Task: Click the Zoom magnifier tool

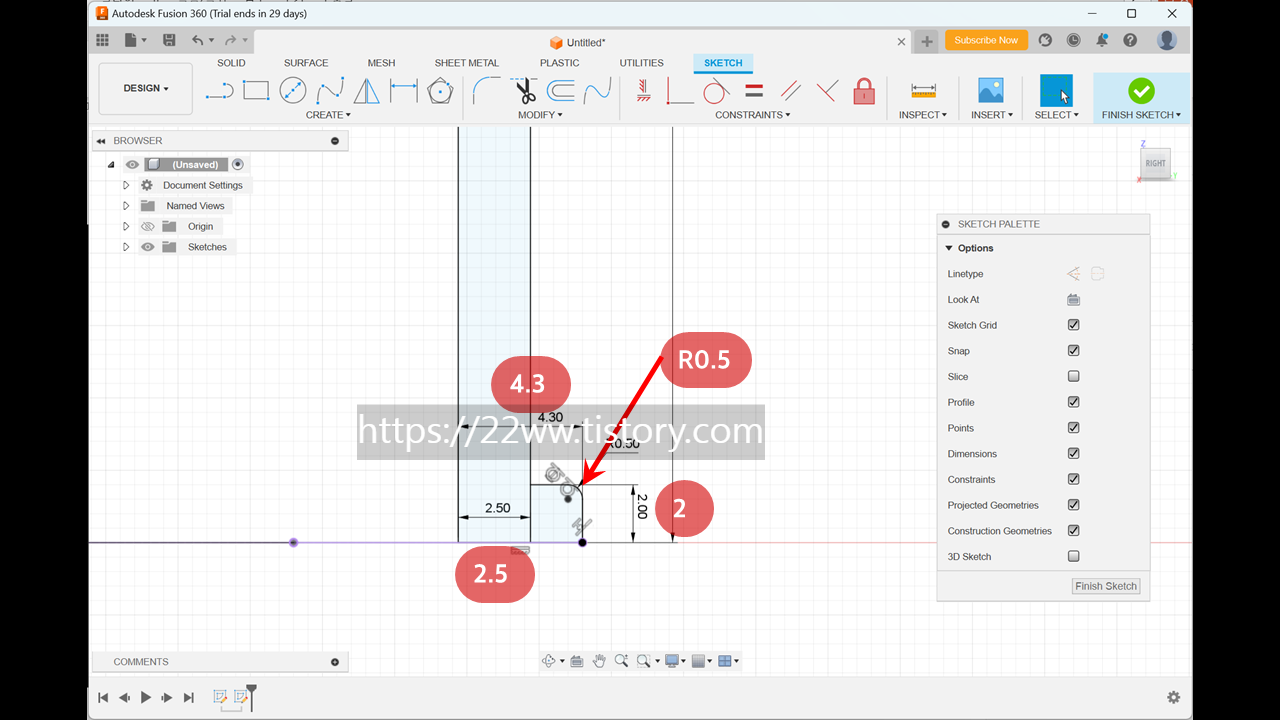Action: pyautogui.click(x=621, y=661)
